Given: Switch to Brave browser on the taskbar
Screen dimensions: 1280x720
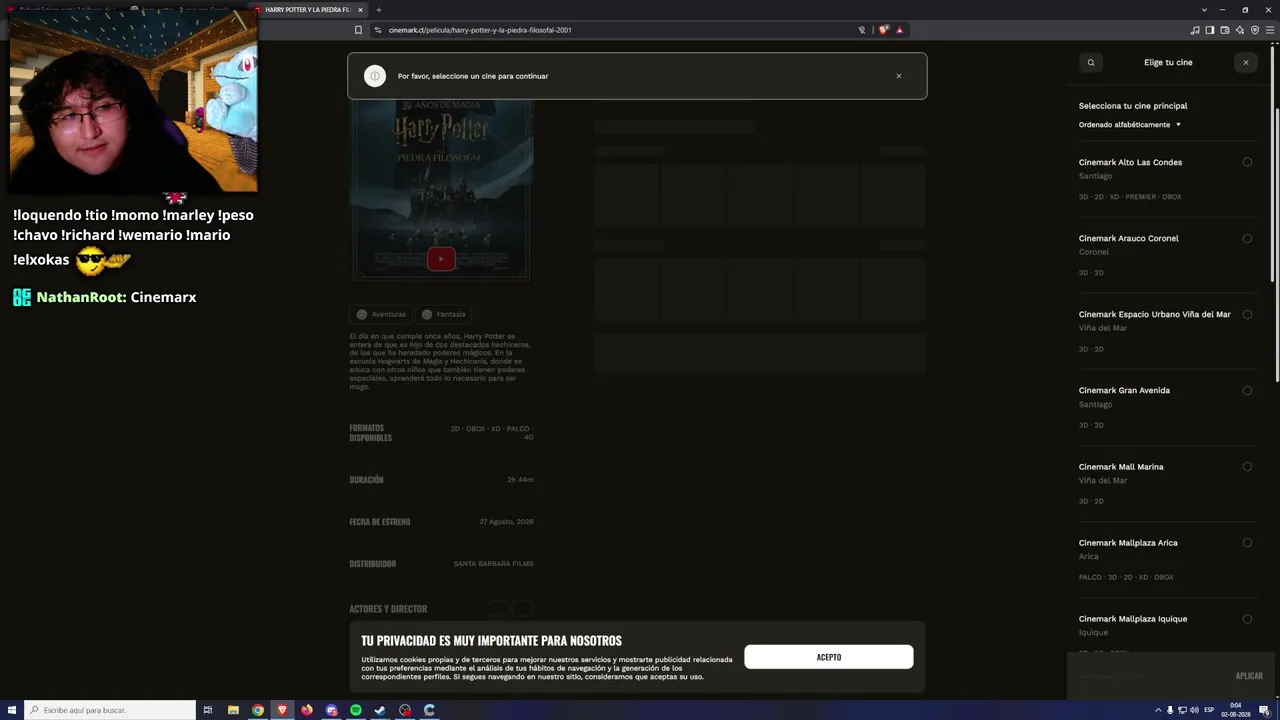Looking at the screenshot, I should point(282,710).
